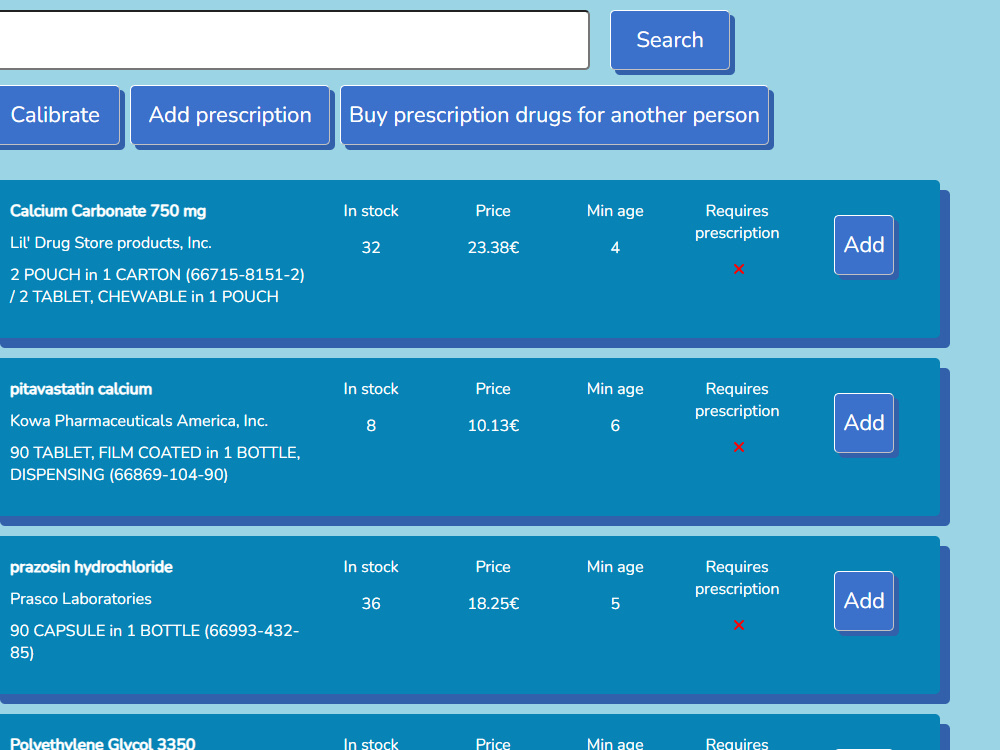Click the Search button
Screen dimensions: 1000x750
[x=670, y=40]
